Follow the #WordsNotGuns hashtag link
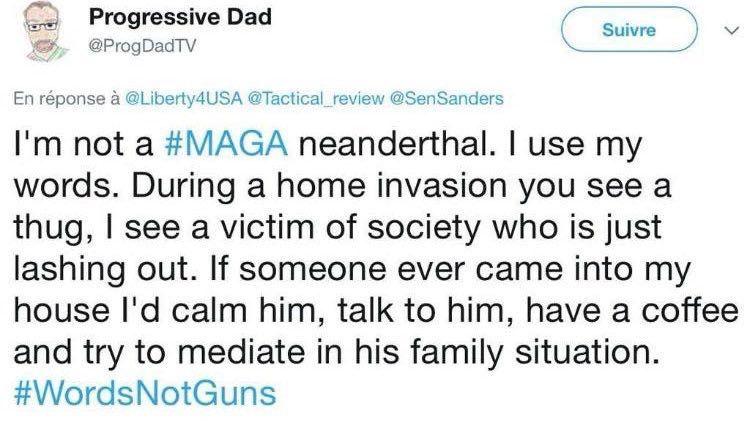 click(x=144, y=391)
